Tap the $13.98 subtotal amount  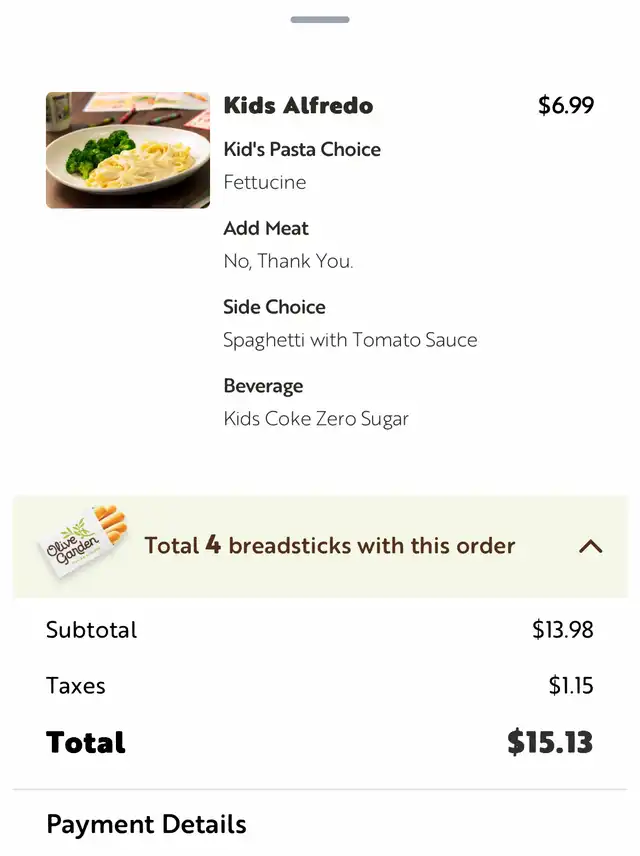point(562,630)
